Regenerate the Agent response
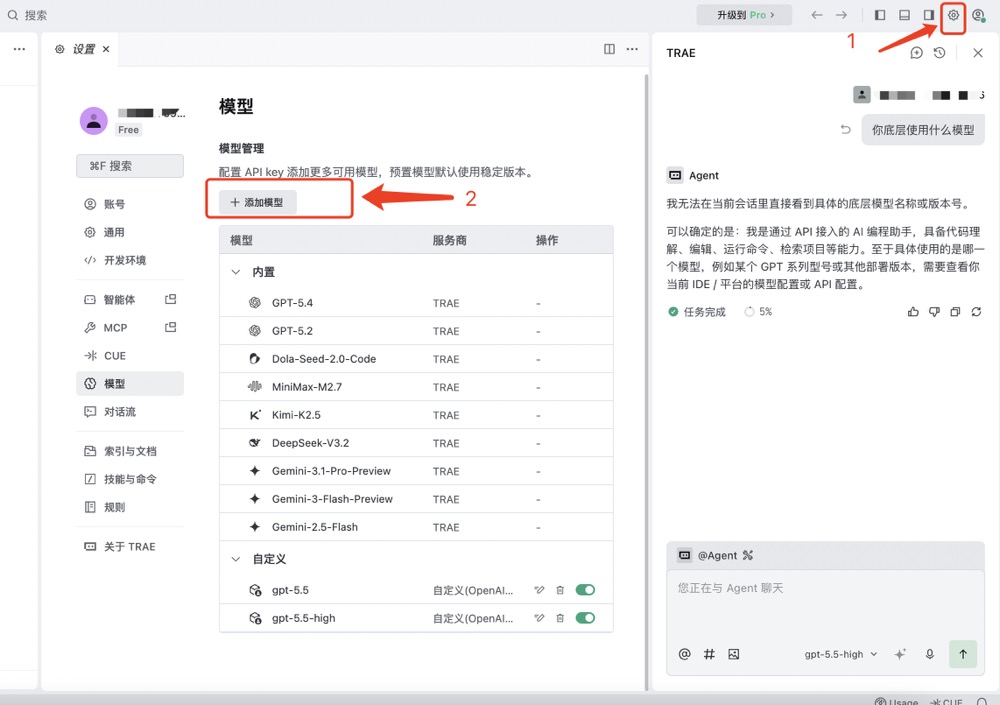 click(976, 312)
